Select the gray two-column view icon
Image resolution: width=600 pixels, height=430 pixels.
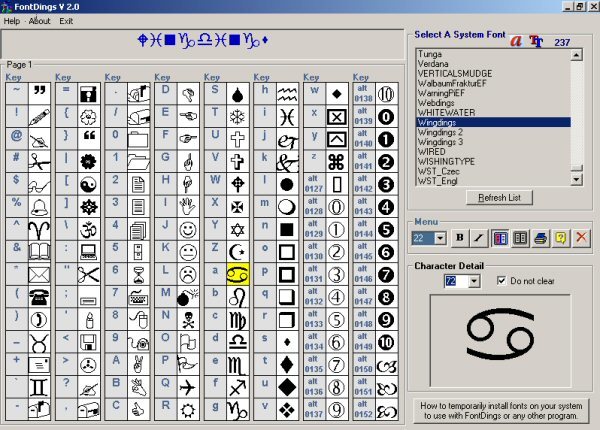click(x=520, y=238)
